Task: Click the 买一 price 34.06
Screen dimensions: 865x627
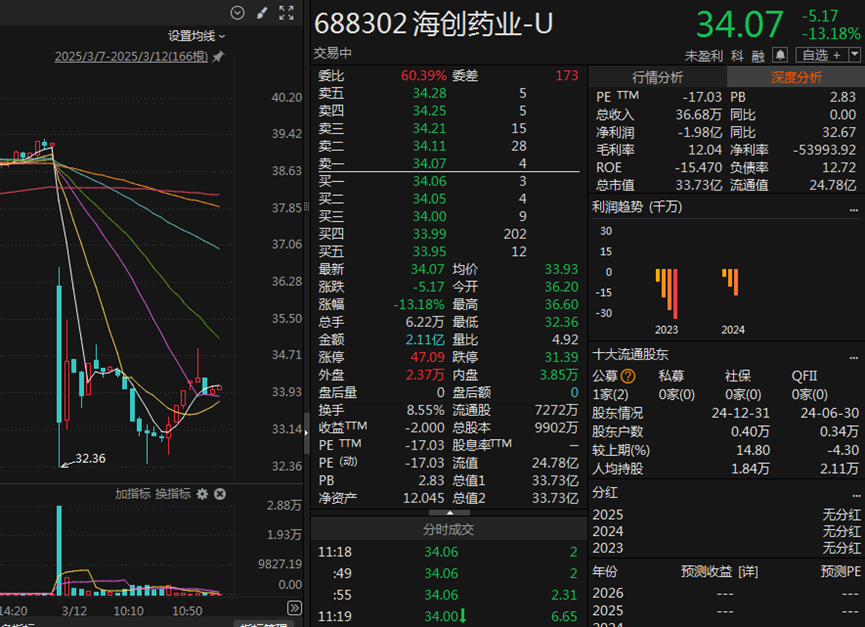Action: click(x=429, y=181)
